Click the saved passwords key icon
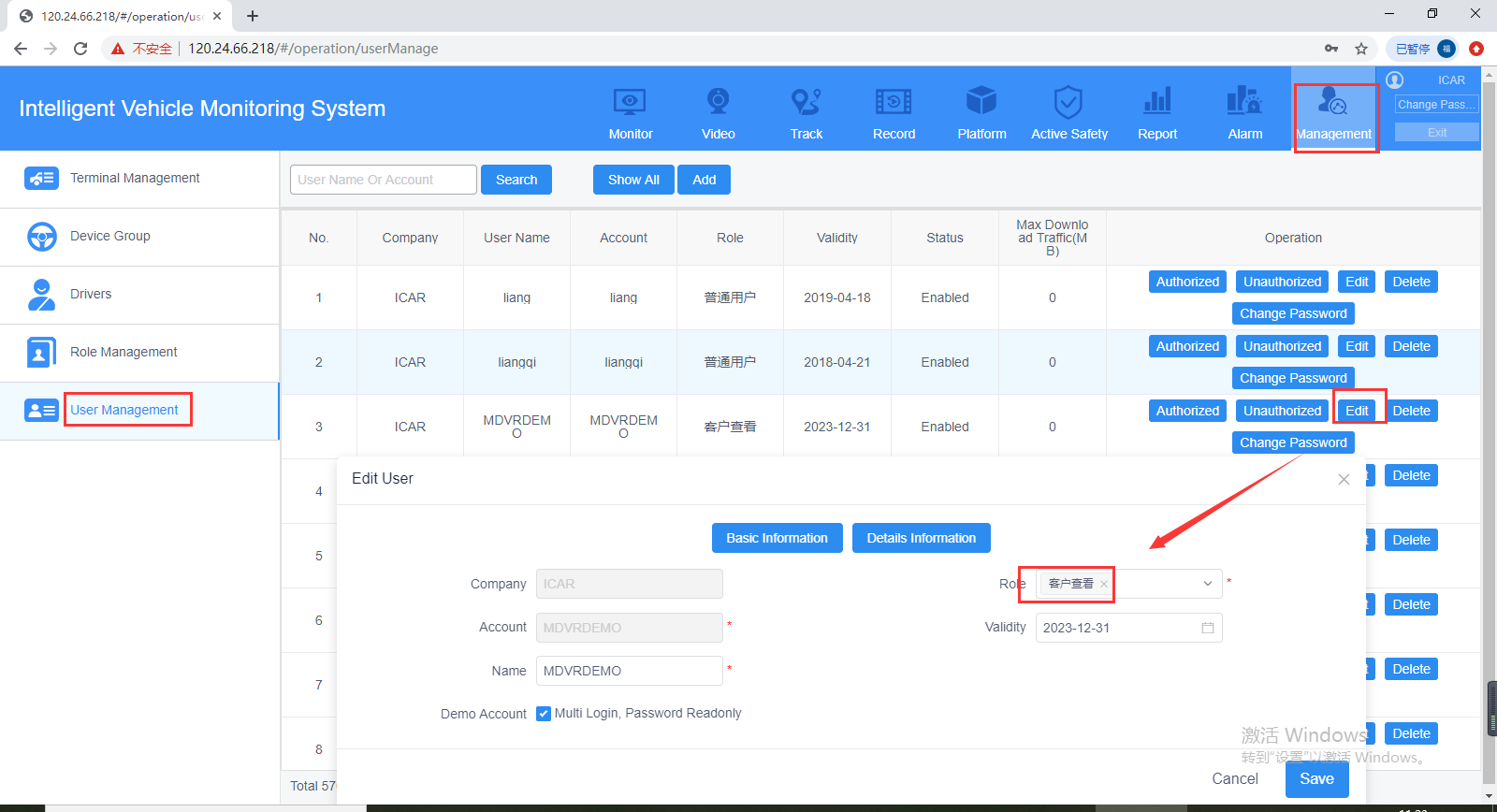 pyautogui.click(x=1331, y=49)
